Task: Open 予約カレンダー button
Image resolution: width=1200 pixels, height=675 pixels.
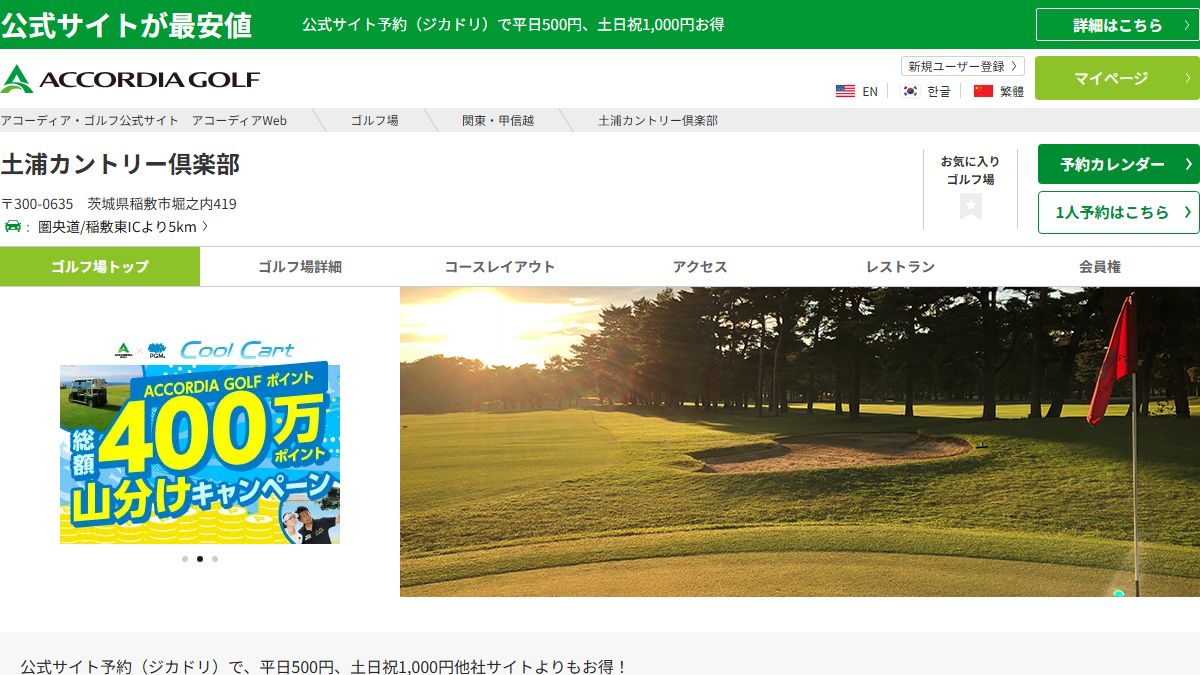Action: click(x=1118, y=164)
